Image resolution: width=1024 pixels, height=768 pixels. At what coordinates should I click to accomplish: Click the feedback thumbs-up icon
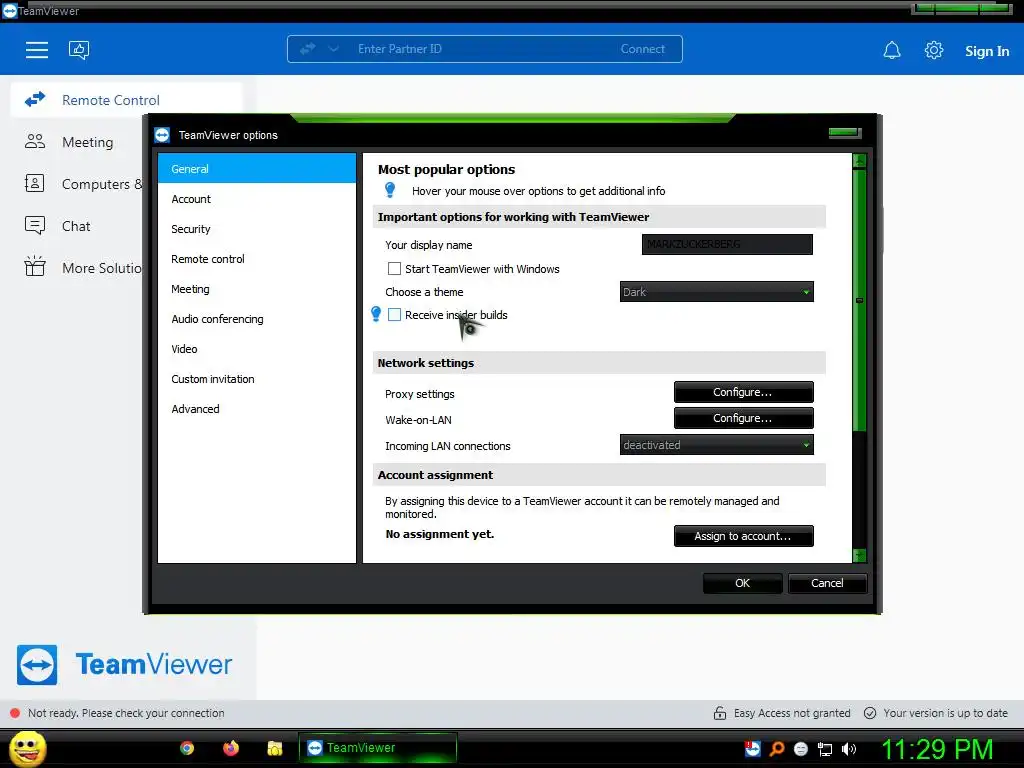click(79, 50)
